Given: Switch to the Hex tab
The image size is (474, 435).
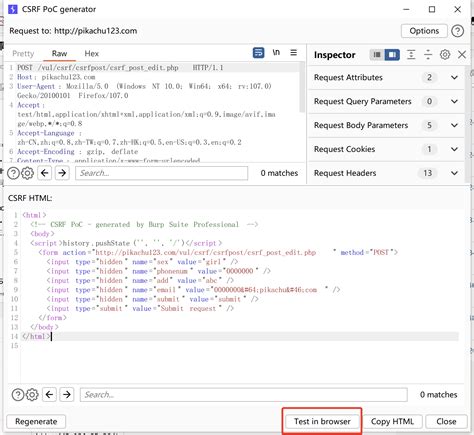Looking at the screenshot, I should click(92, 54).
